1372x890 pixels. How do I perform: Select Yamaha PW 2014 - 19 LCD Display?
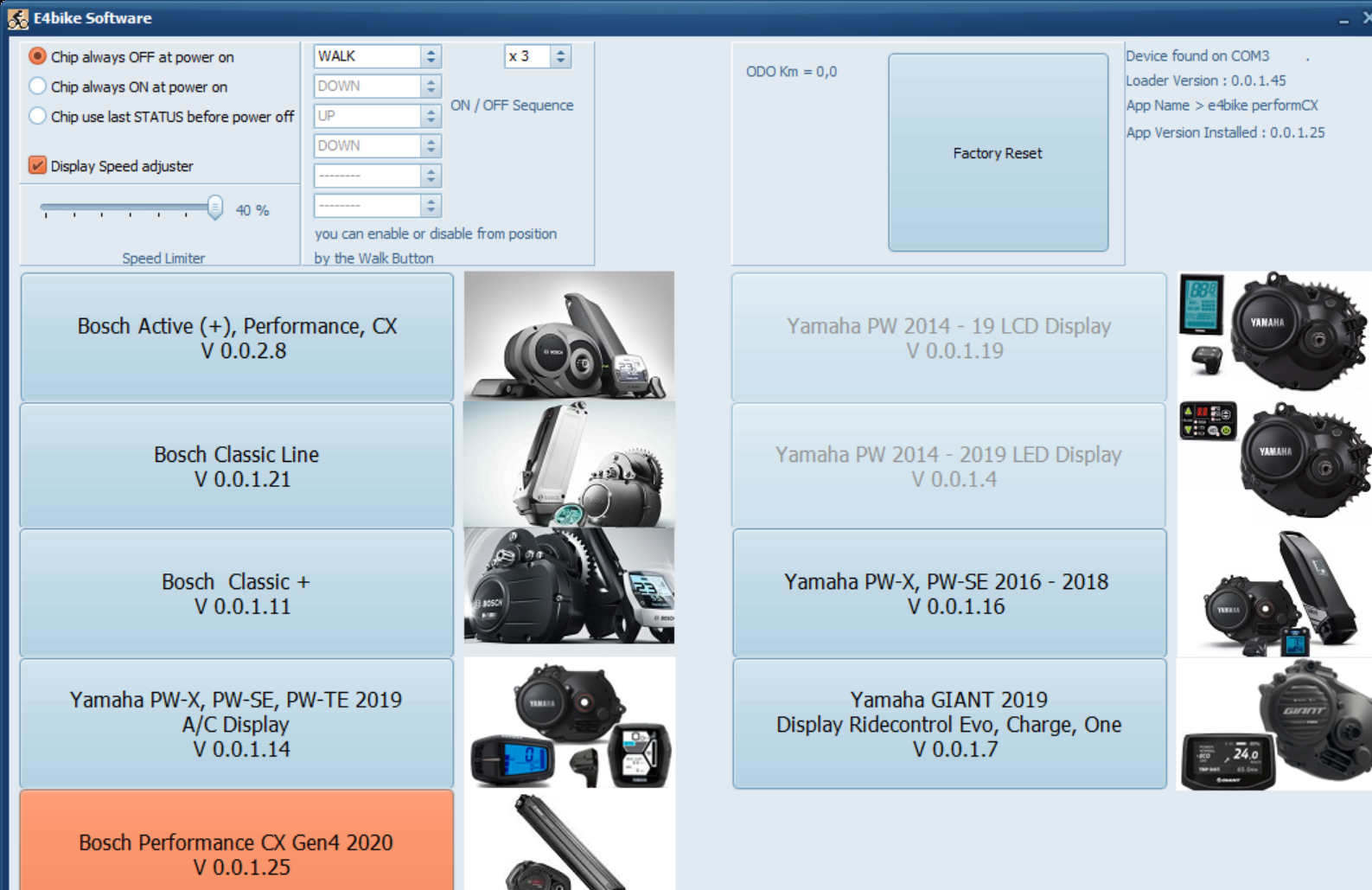pyautogui.click(x=949, y=338)
